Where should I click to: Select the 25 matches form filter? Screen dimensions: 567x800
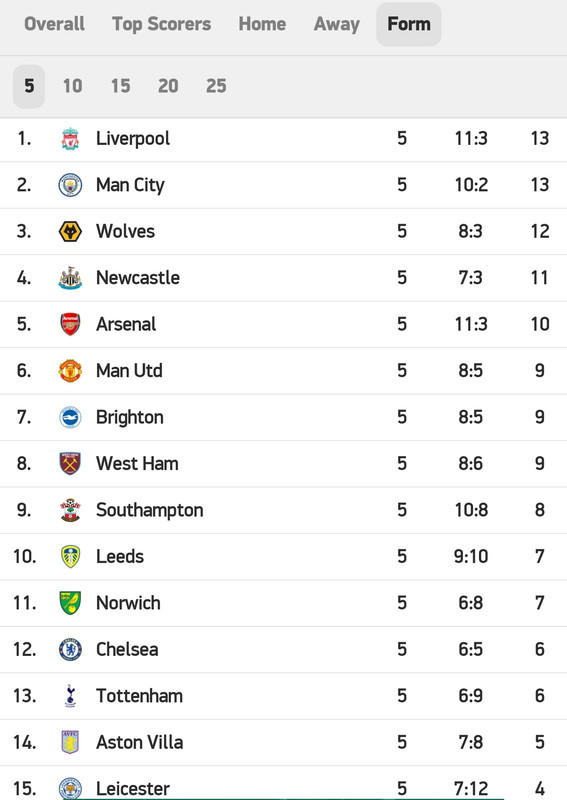pyautogui.click(x=216, y=86)
